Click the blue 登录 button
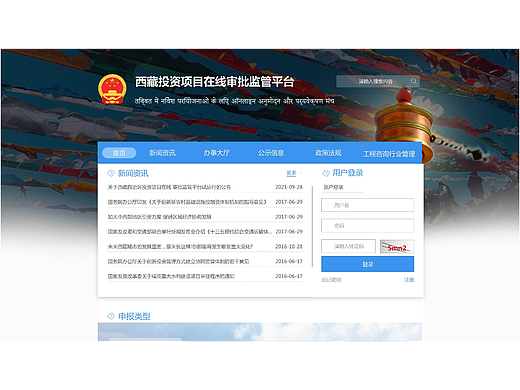The width and height of the screenshot is (520, 390). tap(368, 264)
